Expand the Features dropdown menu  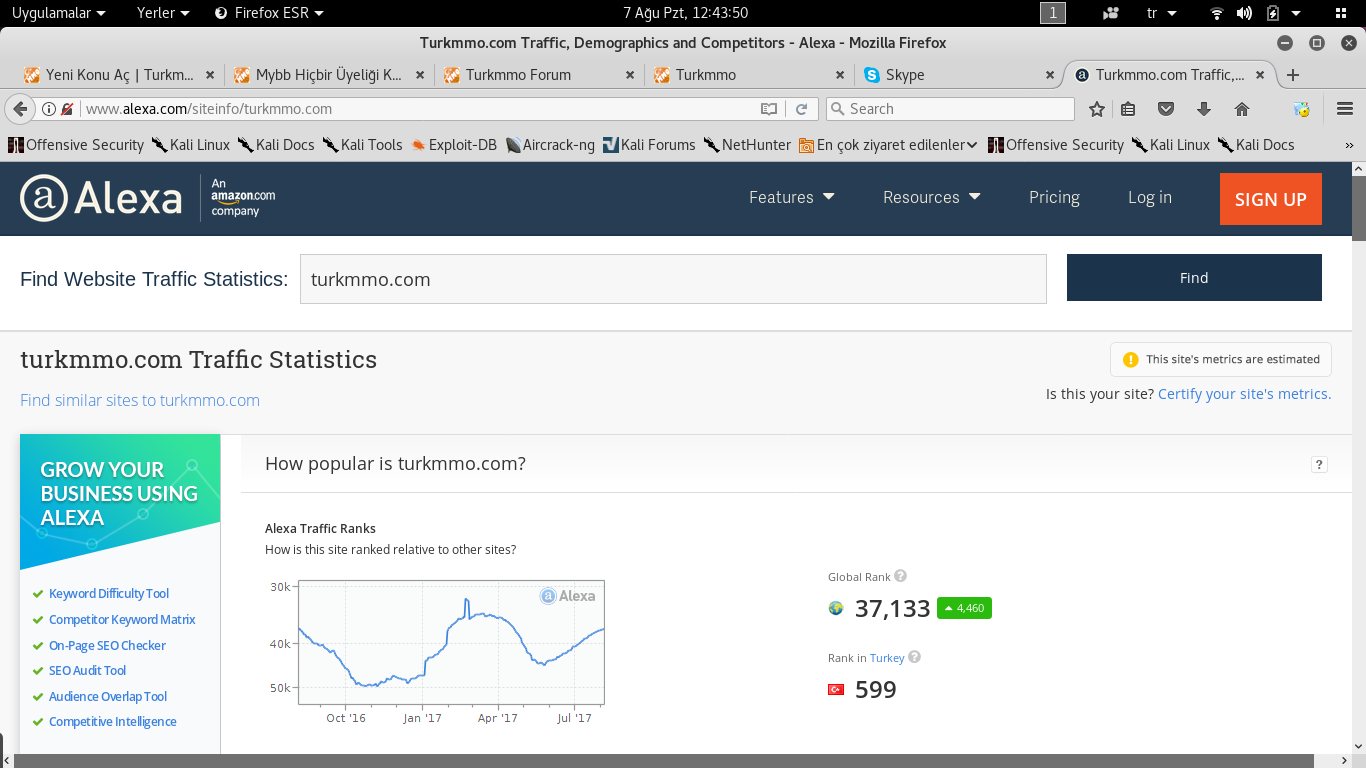(x=792, y=197)
